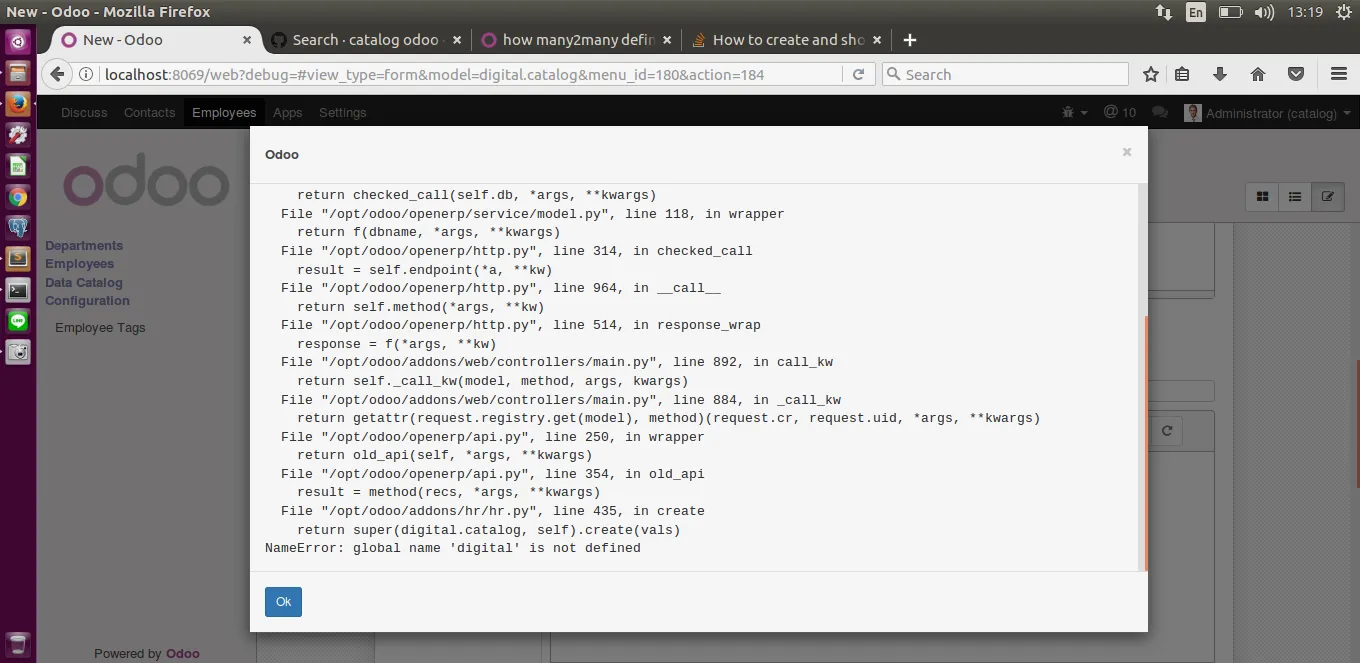Open Employee Tags sidebar item
Screen dimensions: 1360x663
[100, 327]
